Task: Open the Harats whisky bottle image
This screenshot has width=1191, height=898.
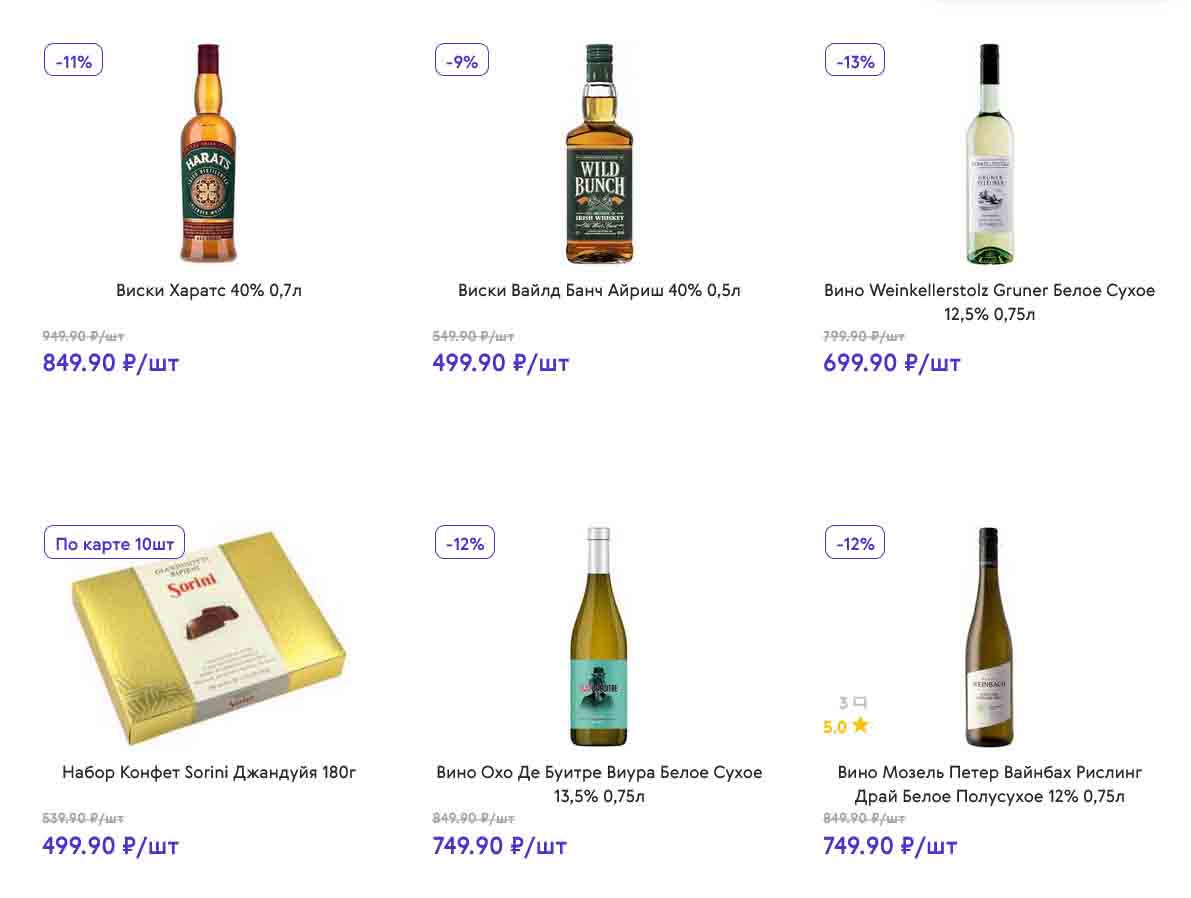Action: click(208, 154)
